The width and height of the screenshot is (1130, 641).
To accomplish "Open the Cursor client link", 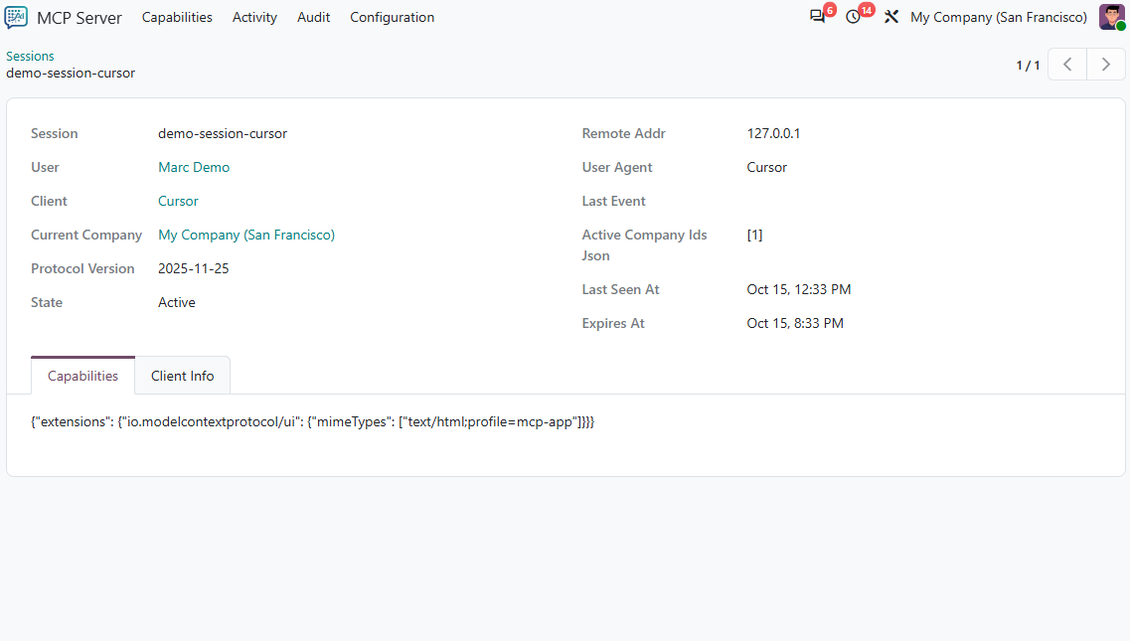I will pos(178,201).
